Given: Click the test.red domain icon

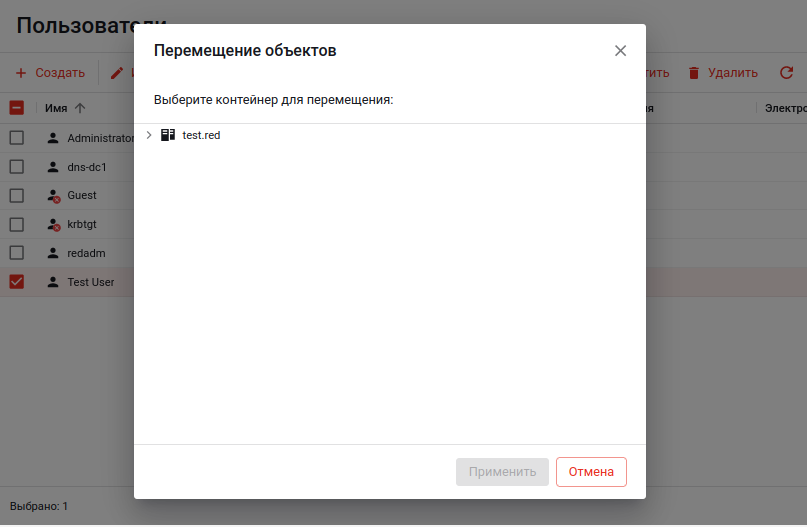Looking at the screenshot, I should pyautogui.click(x=168, y=135).
